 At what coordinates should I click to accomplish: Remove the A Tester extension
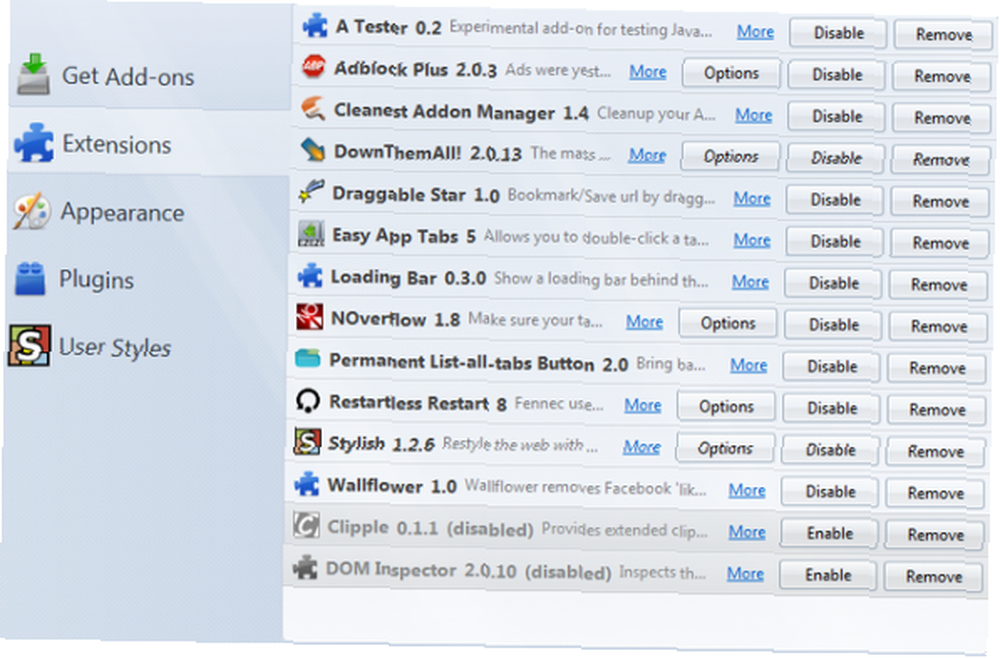pyautogui.click(x=944, y=34)
